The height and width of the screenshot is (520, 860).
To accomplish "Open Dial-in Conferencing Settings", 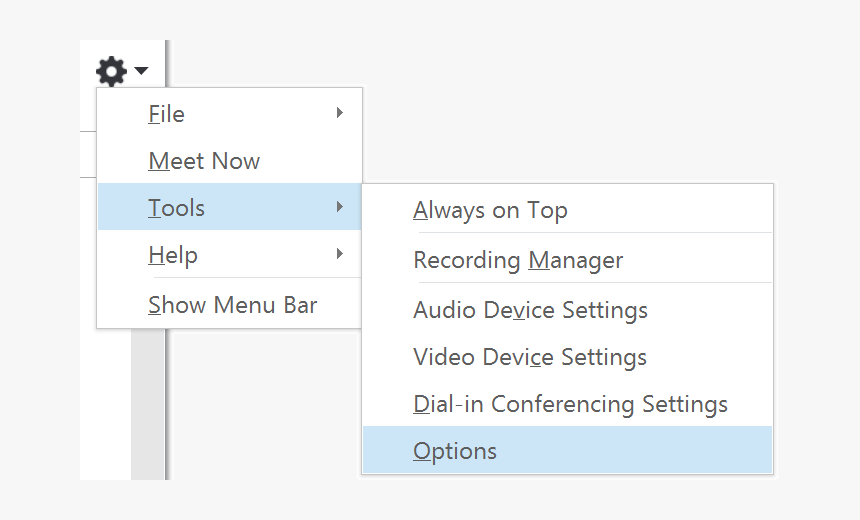I will [570, 404].
